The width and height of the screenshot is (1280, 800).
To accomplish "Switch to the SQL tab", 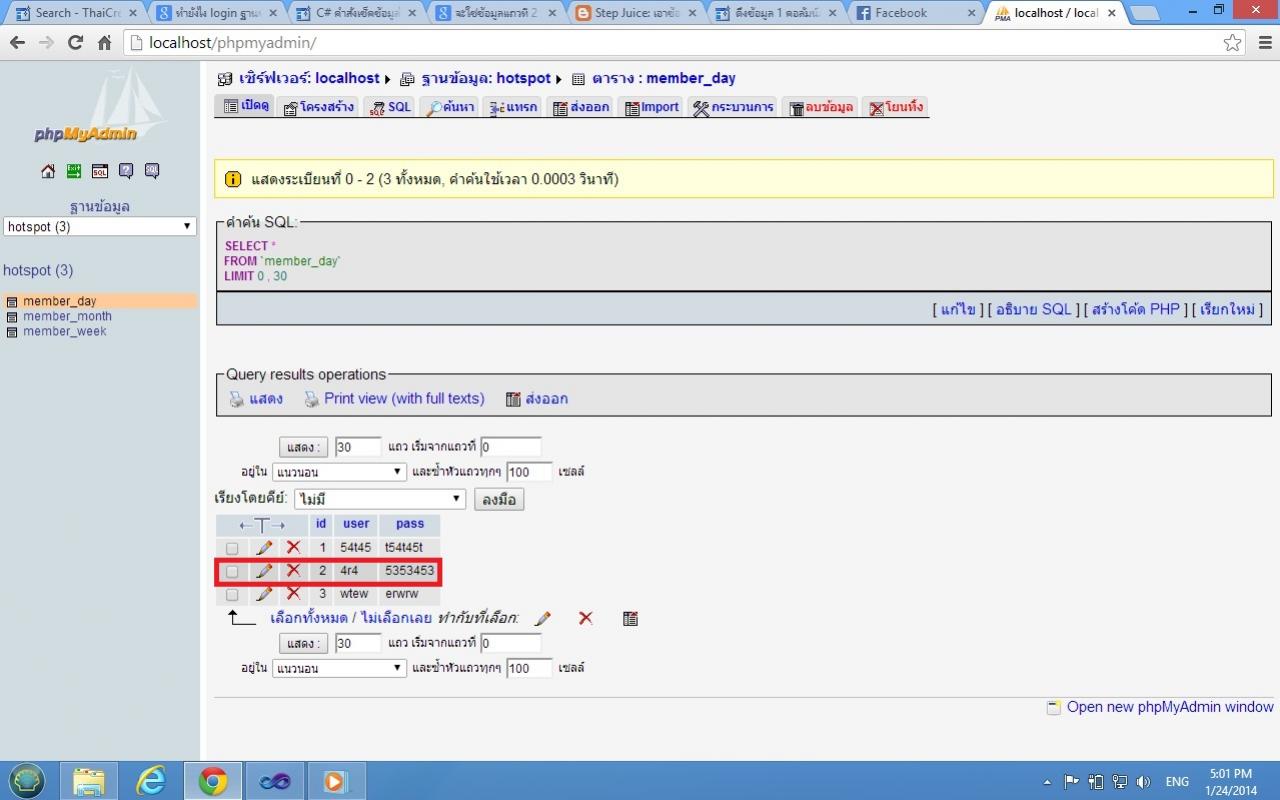I will (x=390, y=107).
